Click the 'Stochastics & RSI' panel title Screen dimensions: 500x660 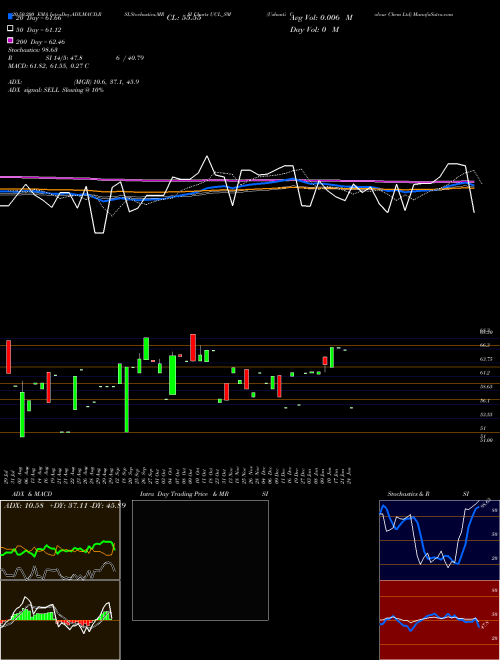click(x=428, y=494)
